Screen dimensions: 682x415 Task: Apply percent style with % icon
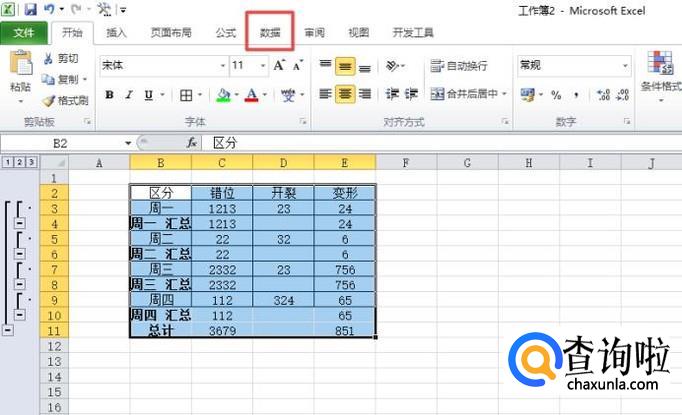pos(556,95)
